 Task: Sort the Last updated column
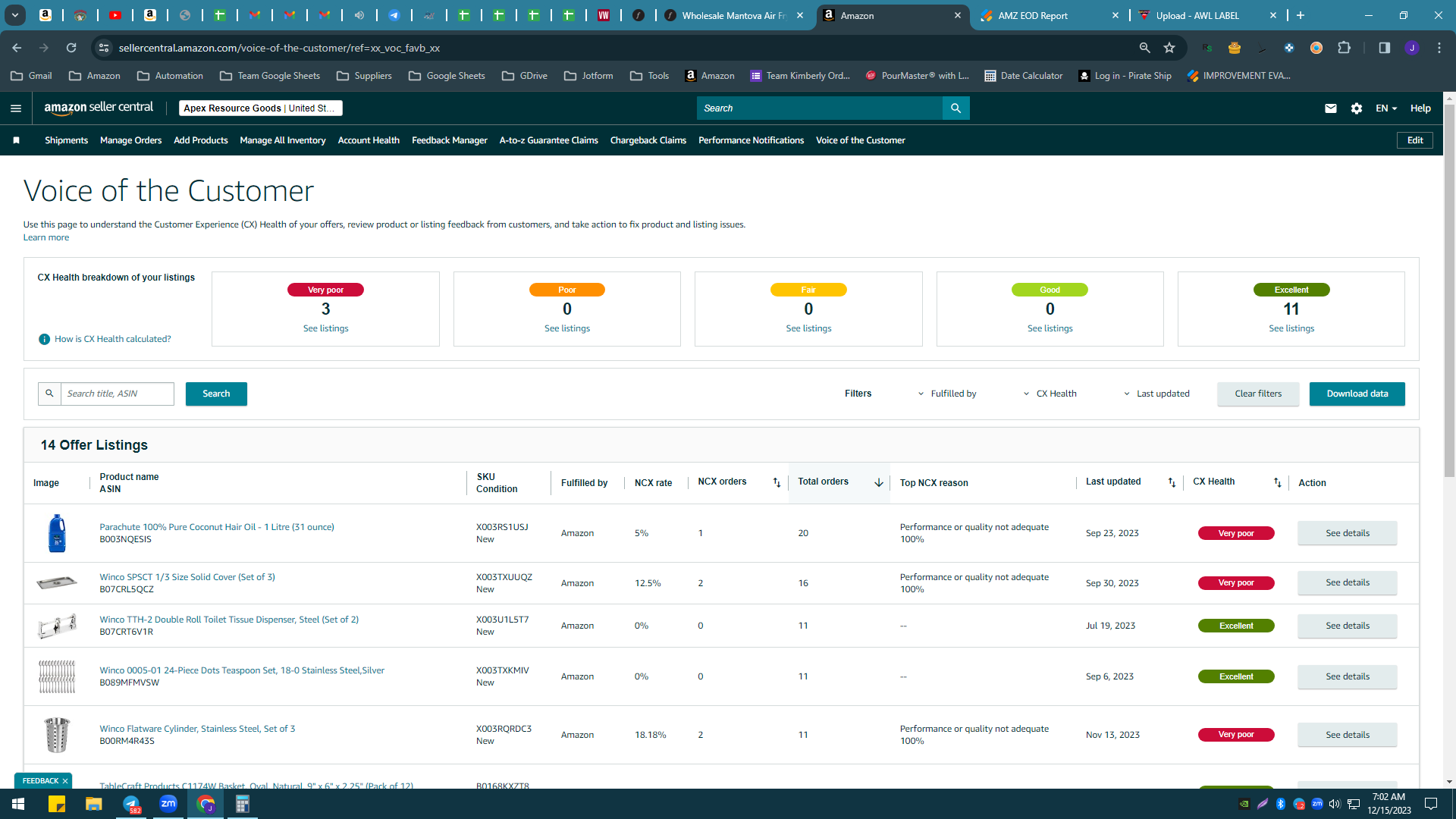1172,482
